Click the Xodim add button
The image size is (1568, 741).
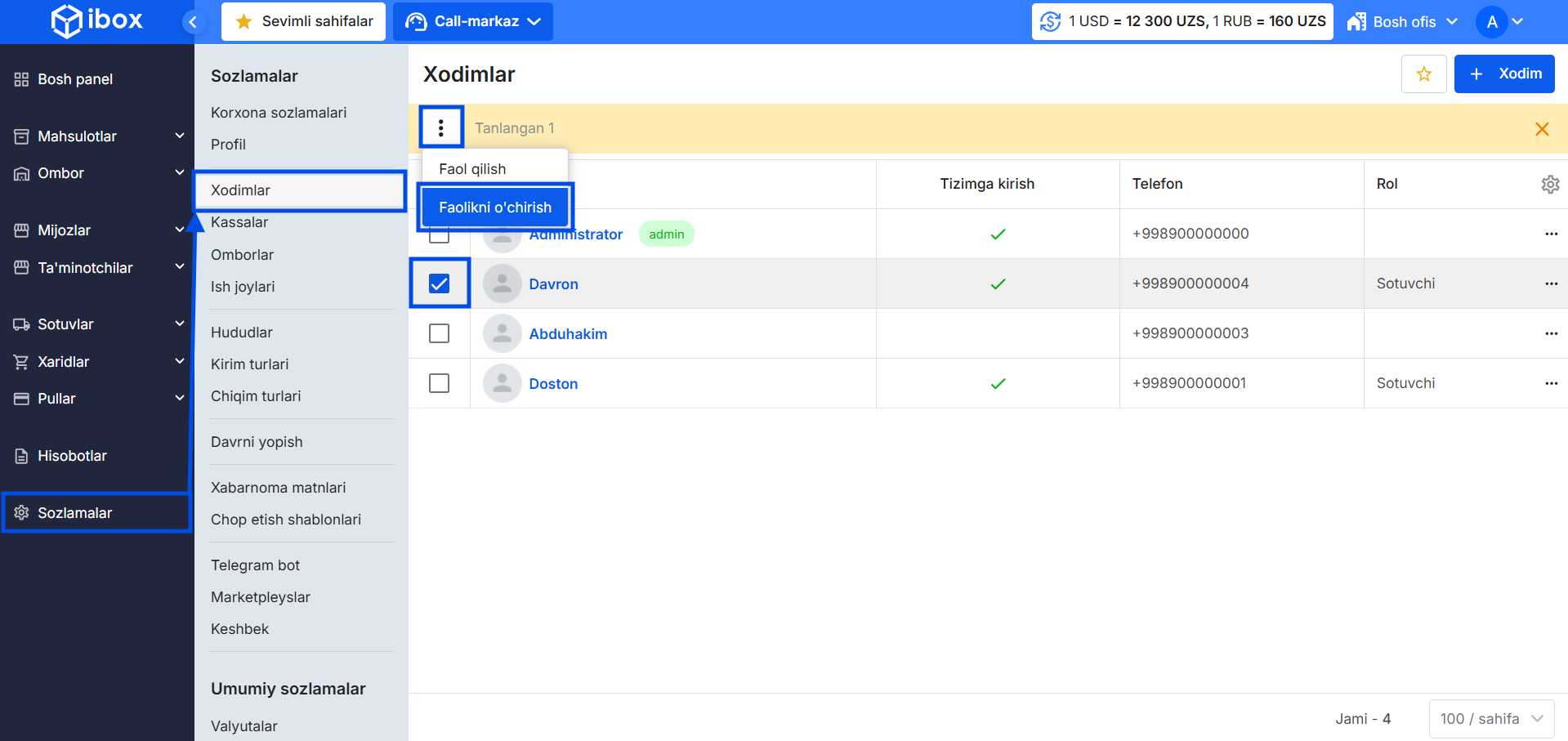pos(1503,74)
